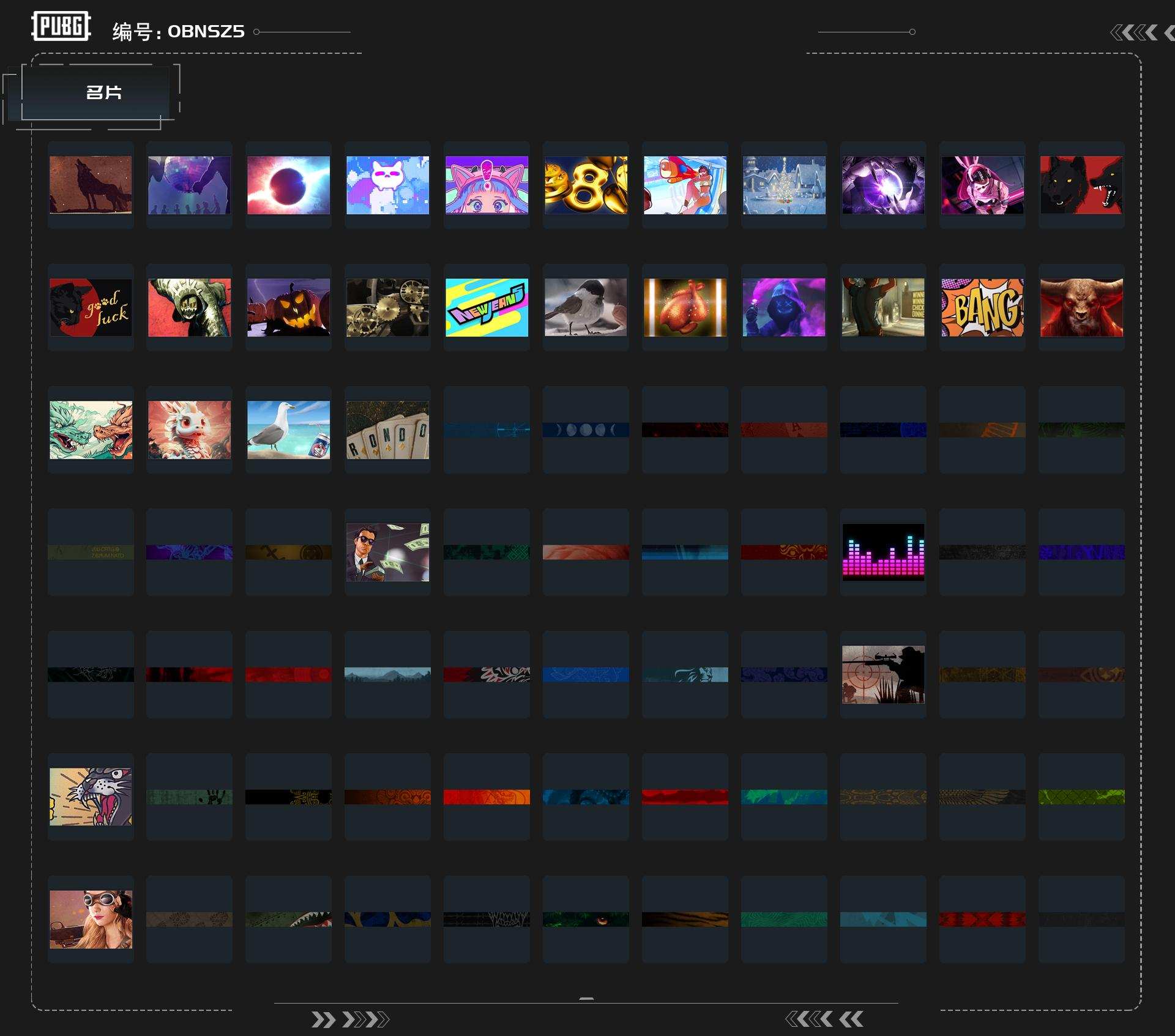Select the Winner Winner Chicken Dinner nameplate

(x=883, y=307)
